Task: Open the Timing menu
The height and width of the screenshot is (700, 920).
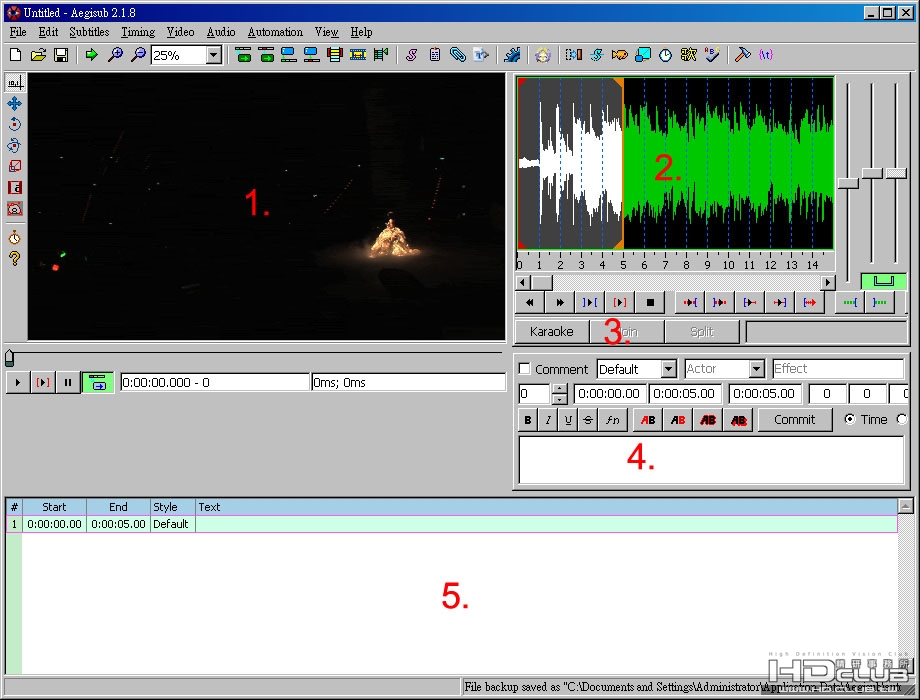Action: tap(138, 32)
